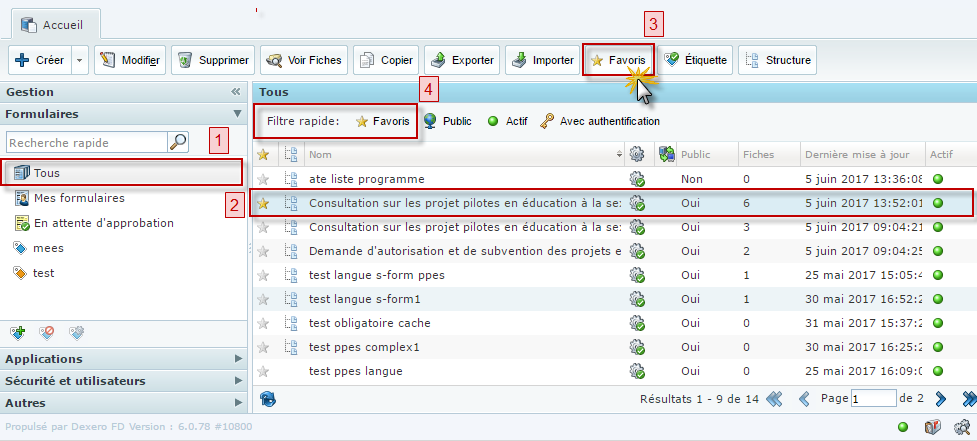Click the add label icon under the form list
The image size is (977, 441).
point(17,332)
